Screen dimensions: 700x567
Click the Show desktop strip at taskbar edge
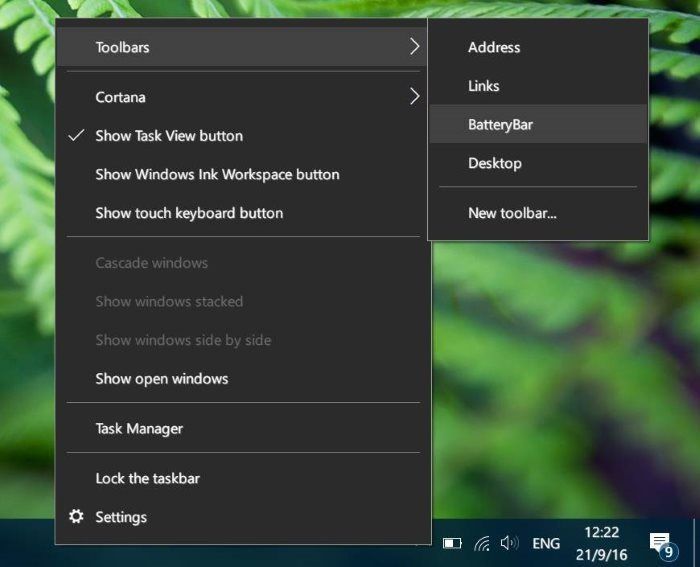pos(696,543)
